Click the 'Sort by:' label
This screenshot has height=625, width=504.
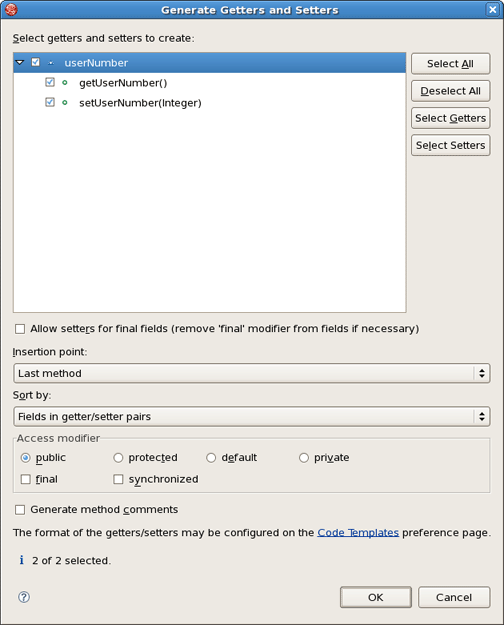coord(32,395)
